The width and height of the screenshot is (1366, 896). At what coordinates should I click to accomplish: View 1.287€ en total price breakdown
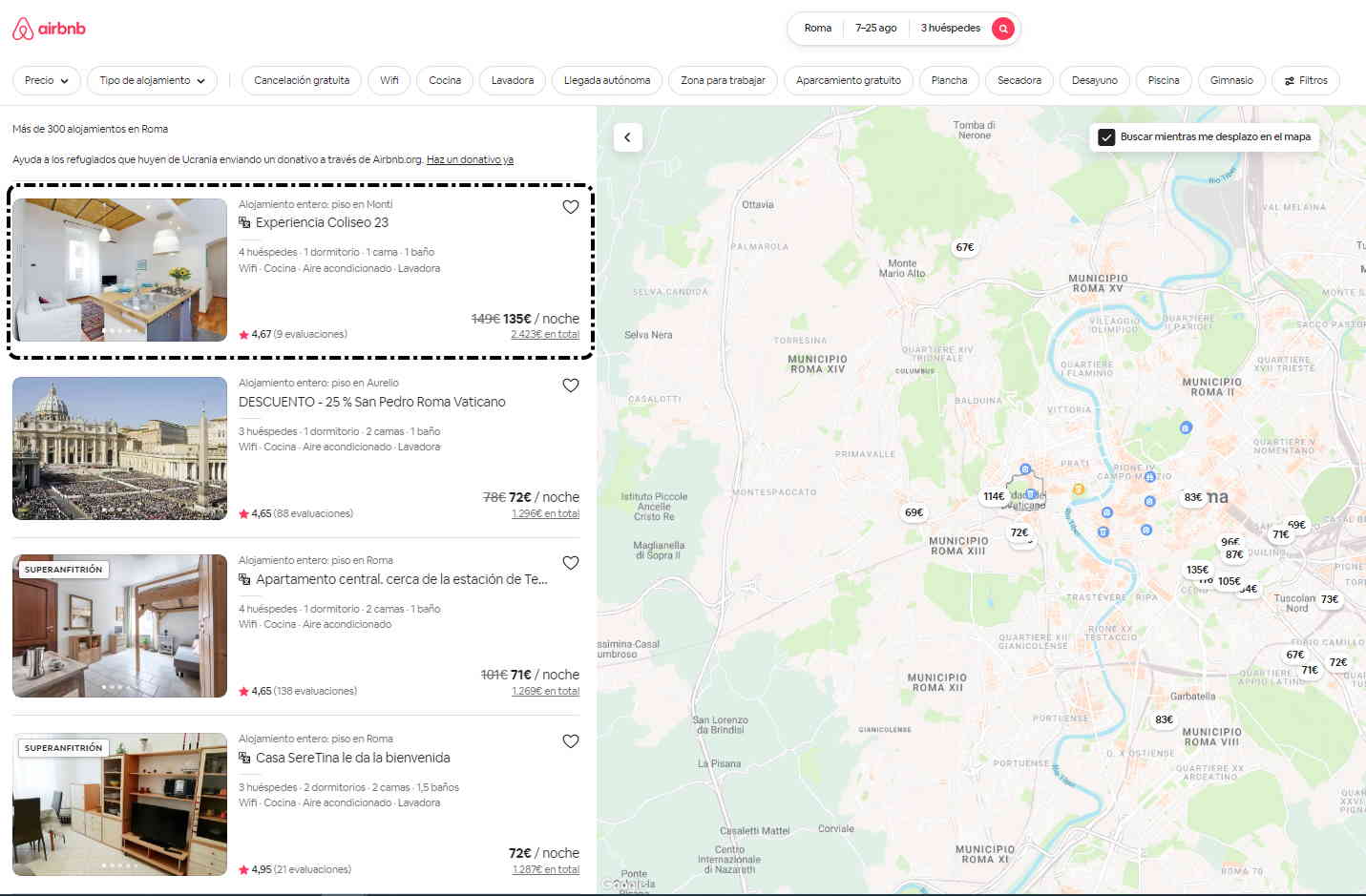545,869
